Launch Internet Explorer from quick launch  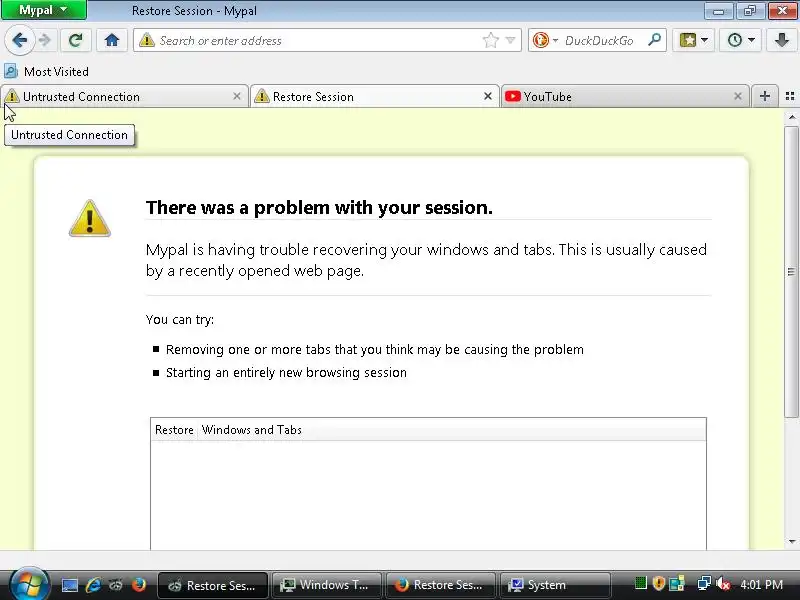pos(93,585)
